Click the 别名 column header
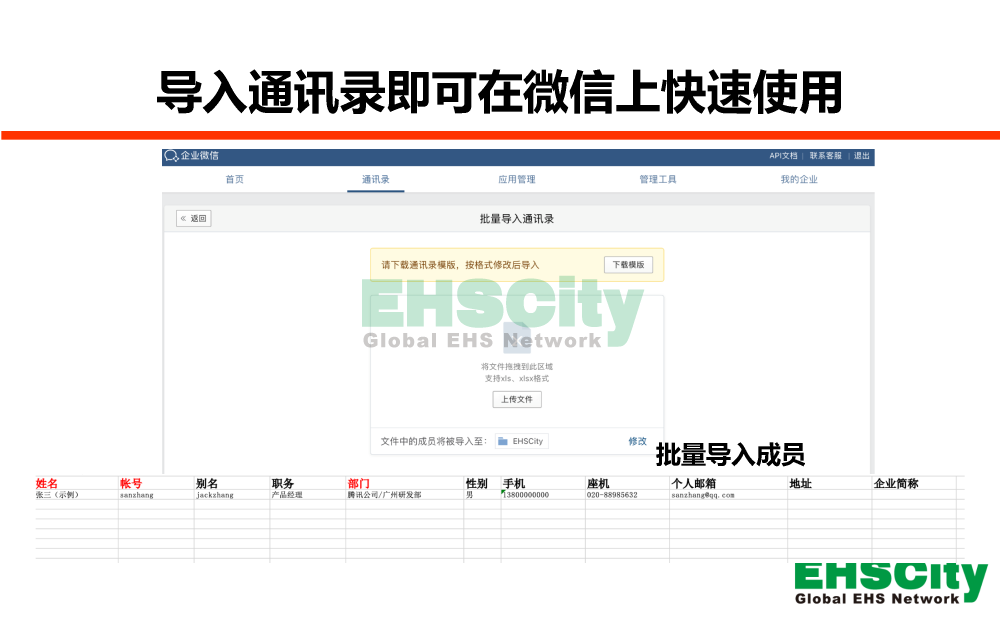The height and width of the screenshot is (625, 1000). coord(207,483)
